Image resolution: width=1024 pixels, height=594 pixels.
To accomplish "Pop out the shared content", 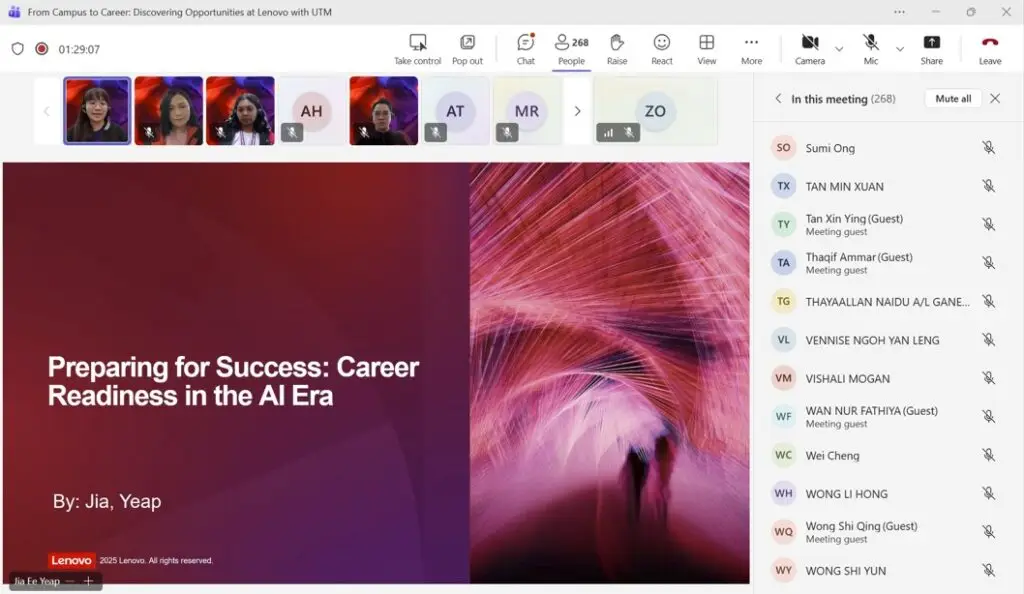I will pyautogui.click(x=467, y=47).
